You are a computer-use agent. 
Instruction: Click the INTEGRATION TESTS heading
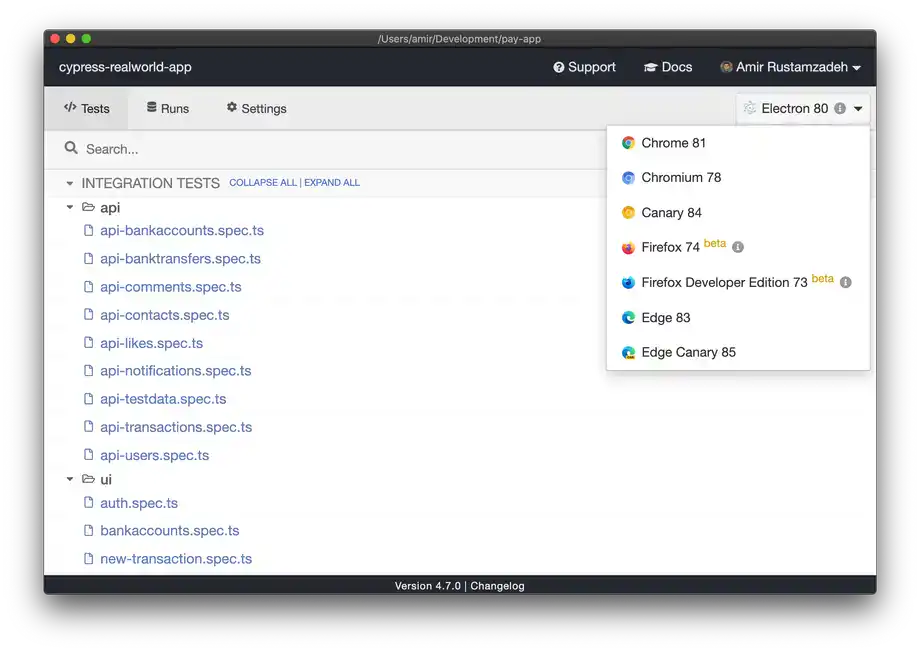pyautogui.click(x=150, y=183)
